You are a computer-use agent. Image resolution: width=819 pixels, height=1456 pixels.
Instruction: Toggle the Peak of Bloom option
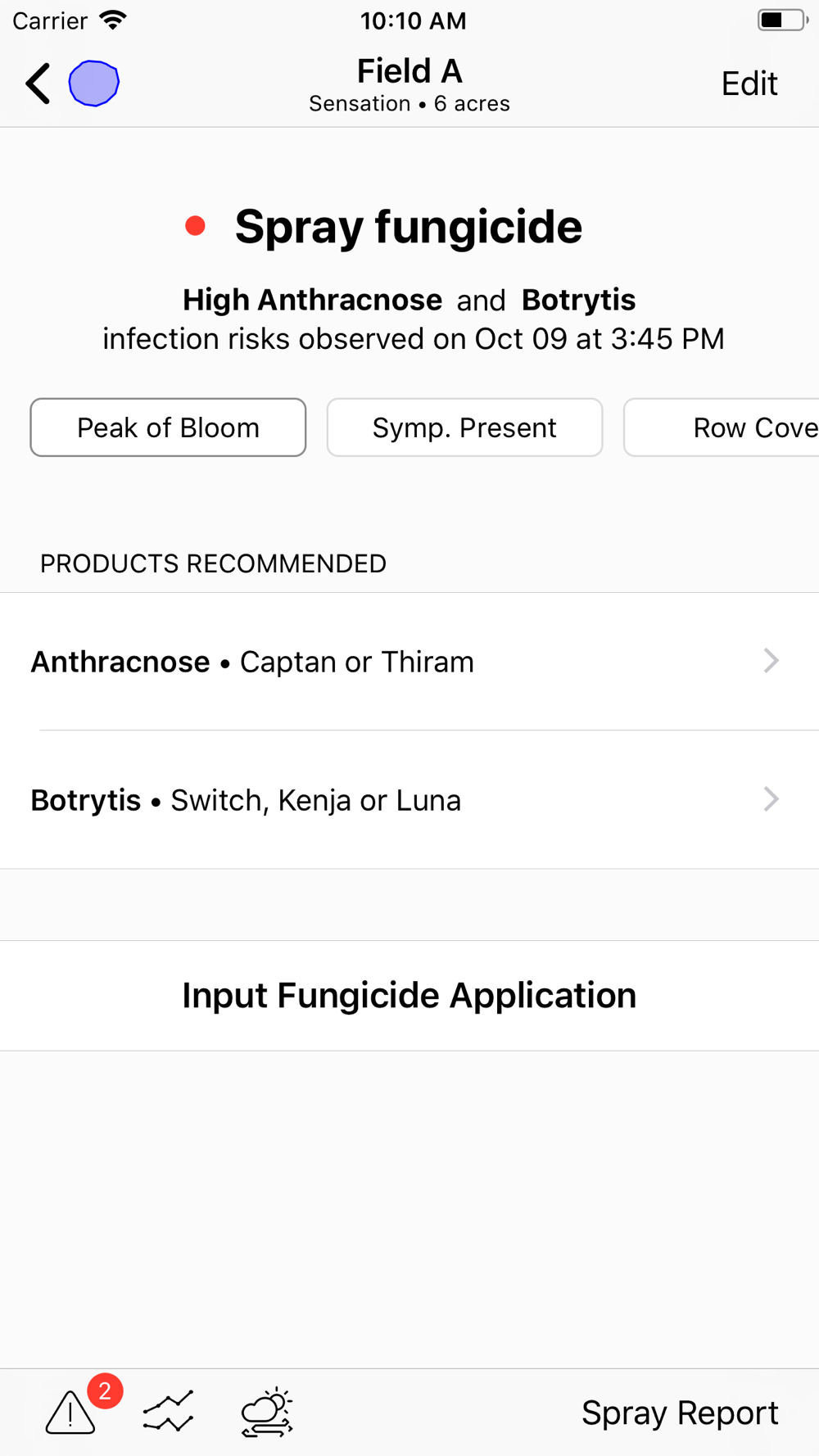(x=168, y=427)
